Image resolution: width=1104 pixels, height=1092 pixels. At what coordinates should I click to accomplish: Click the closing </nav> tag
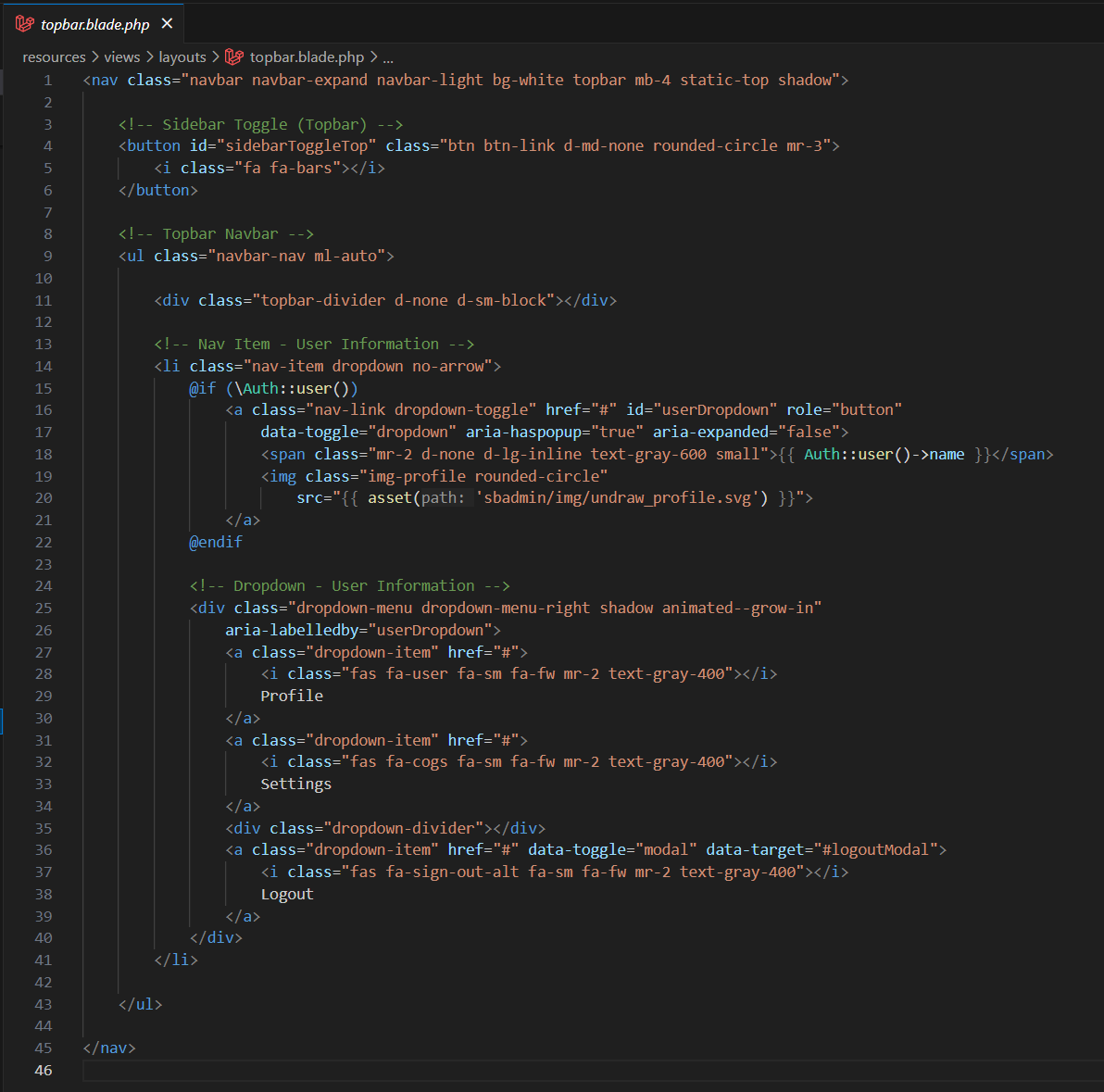coord(109,1048)
